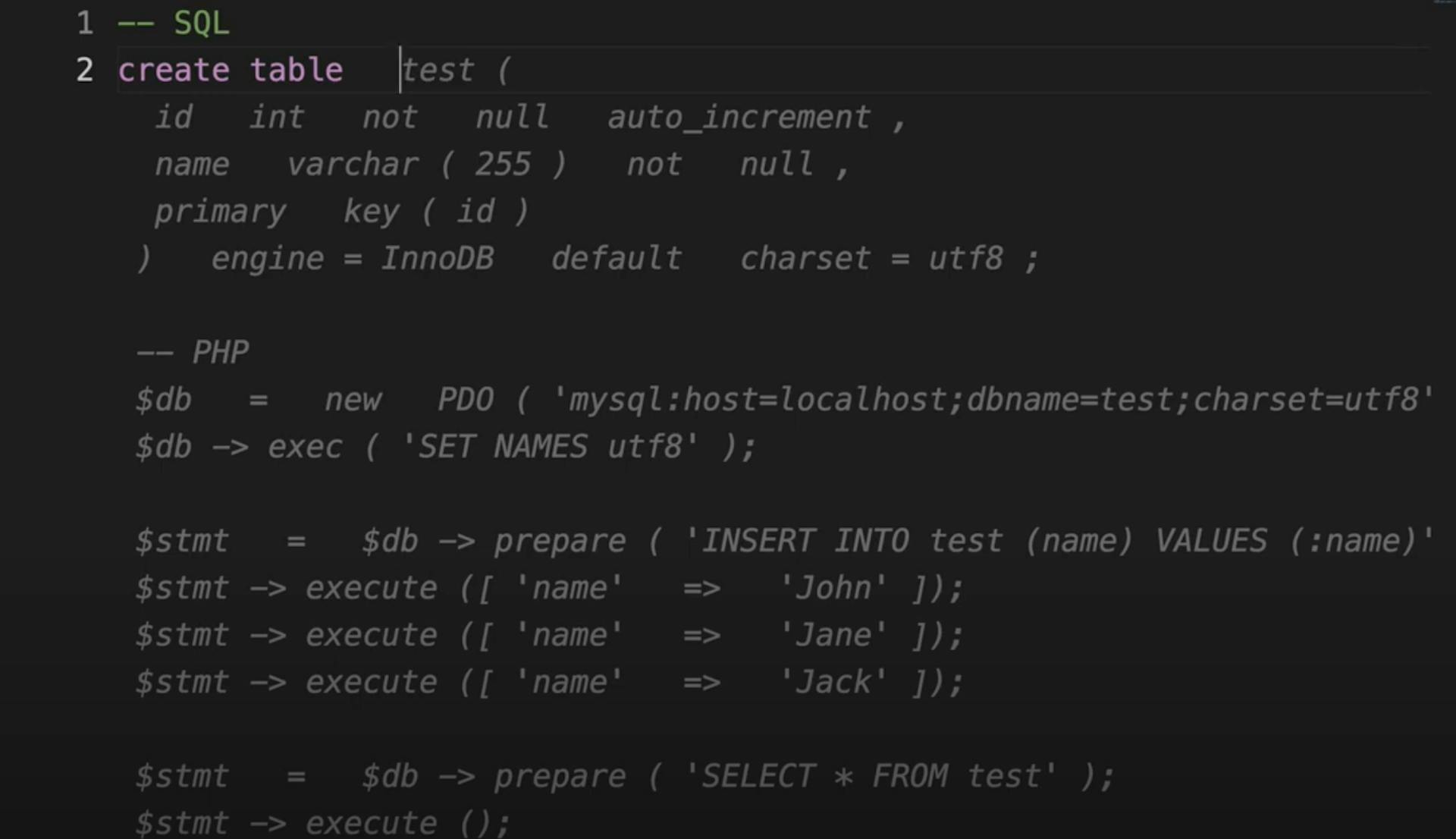Viewport: 1456px width, 839px height.
Task: Click the "-- SQL" comment text
Action: tap(174, 24)
